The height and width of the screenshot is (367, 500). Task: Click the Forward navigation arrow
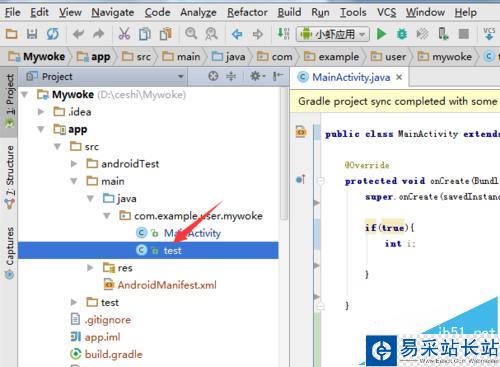point(258,34)
